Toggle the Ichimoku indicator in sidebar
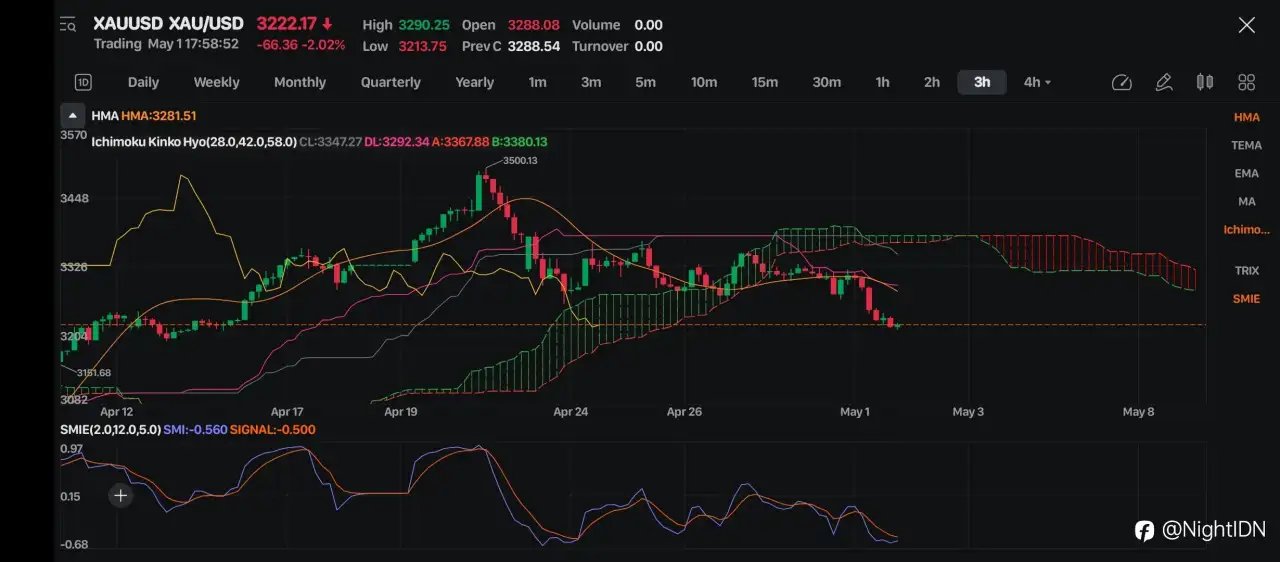 click(x=1246, y=230)
